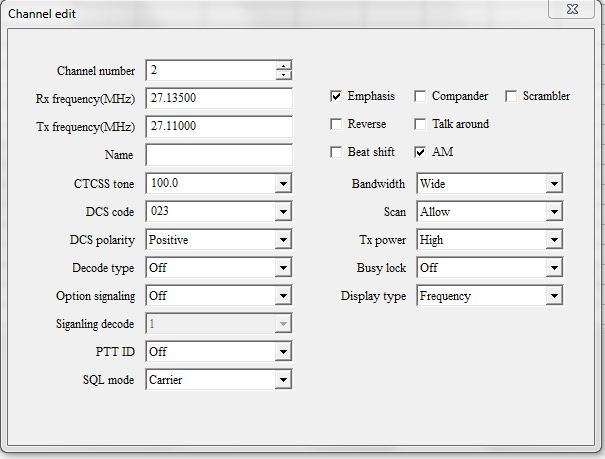The height and width of the screenshot is (459, 605).
Task: Enable the Compander checkbox
Action: tap(420, 96)
